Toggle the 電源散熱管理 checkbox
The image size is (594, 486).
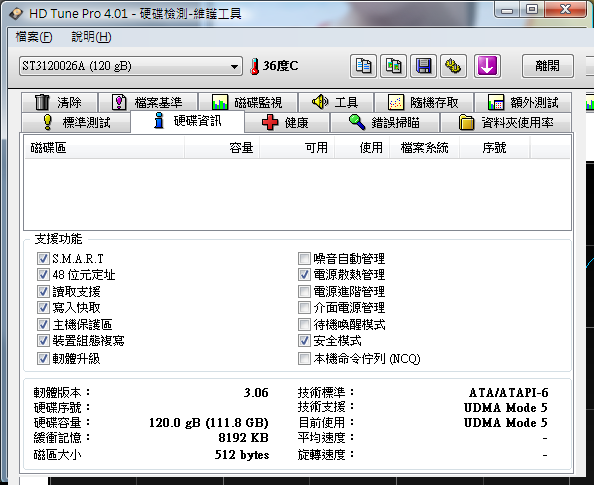coord(304,275)
